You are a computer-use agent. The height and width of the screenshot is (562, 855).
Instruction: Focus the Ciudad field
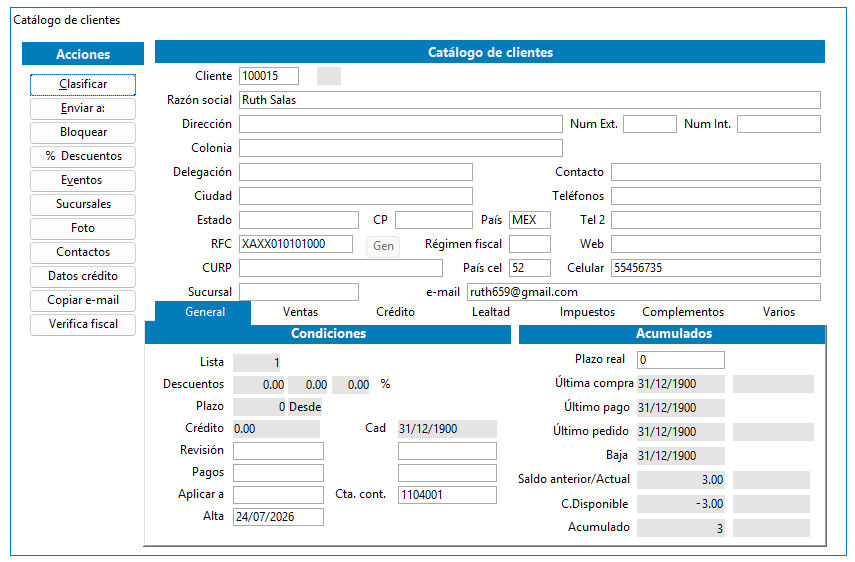356,196
